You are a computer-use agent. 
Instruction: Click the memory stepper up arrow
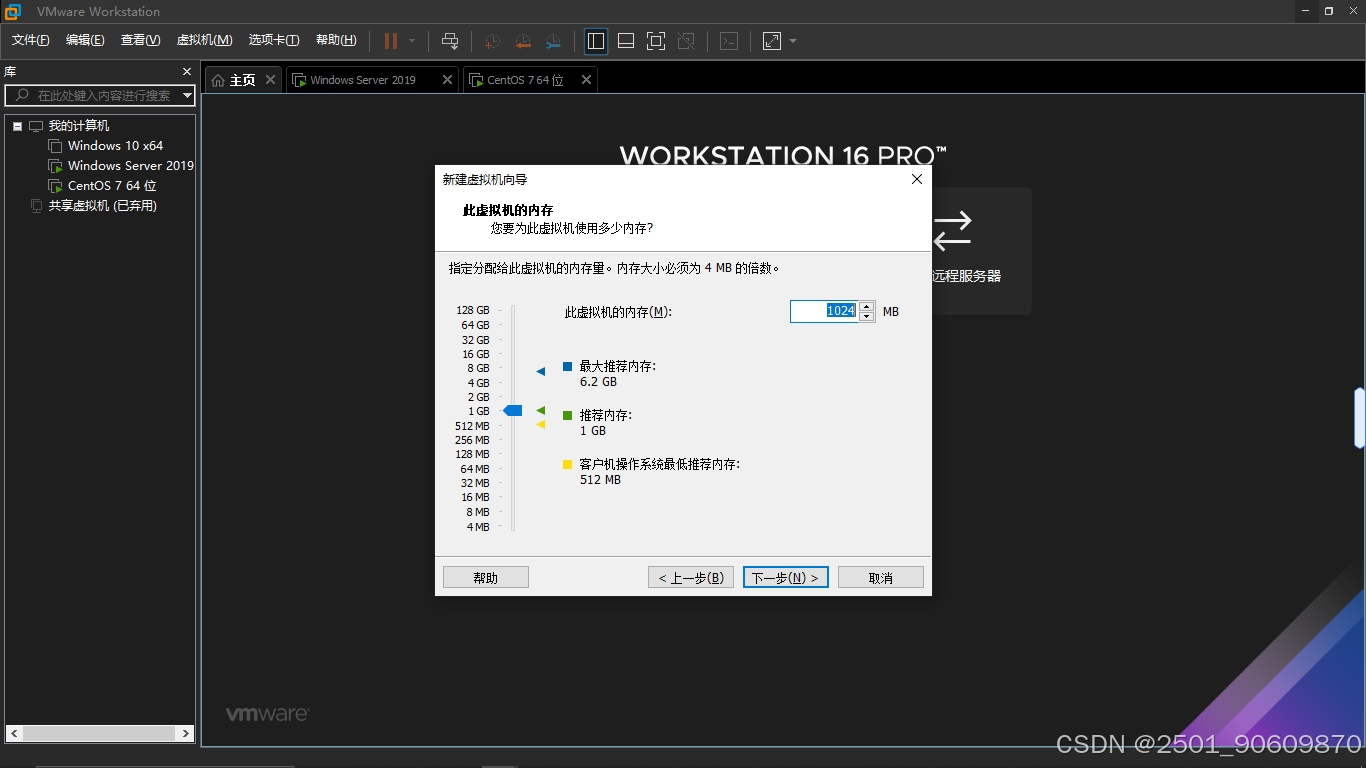tap(866, 306)
